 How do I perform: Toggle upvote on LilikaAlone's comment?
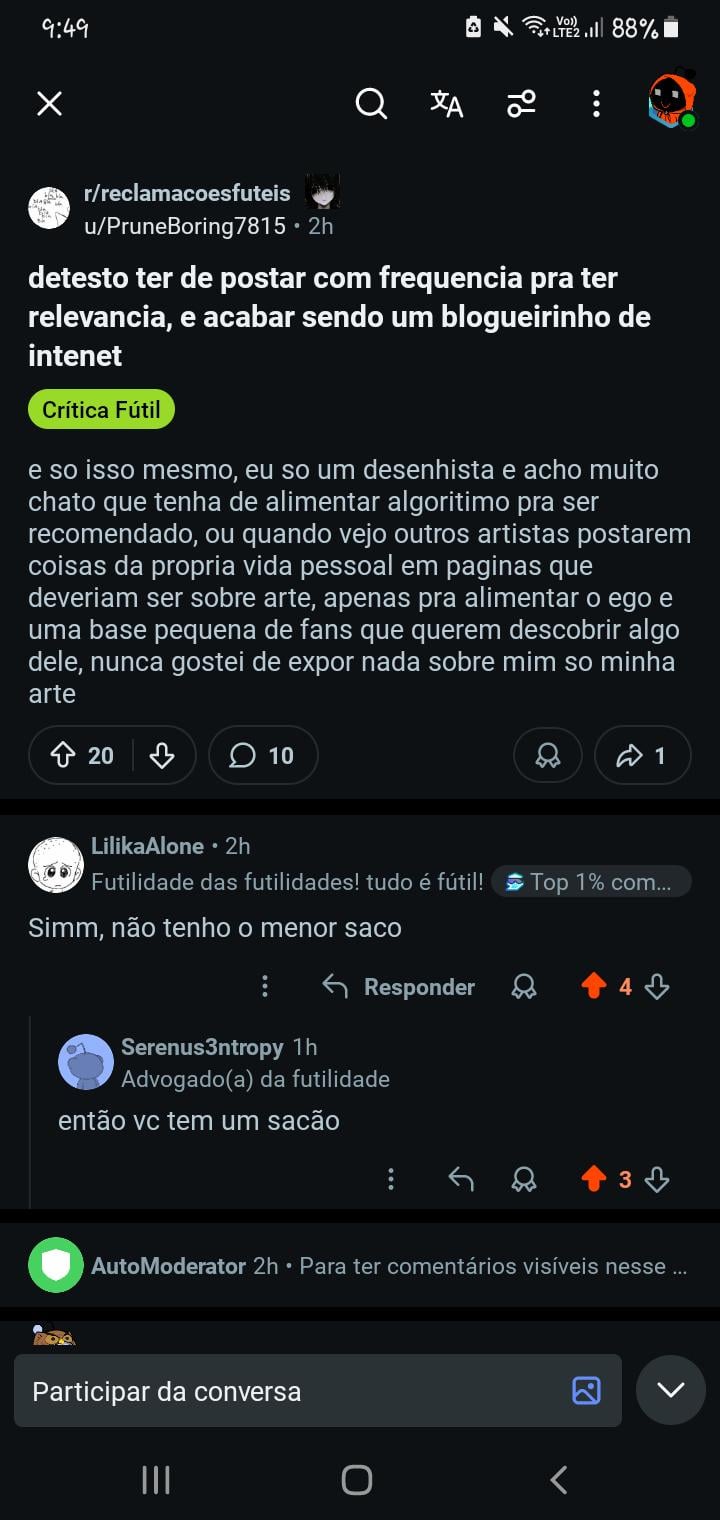point(594,987)
